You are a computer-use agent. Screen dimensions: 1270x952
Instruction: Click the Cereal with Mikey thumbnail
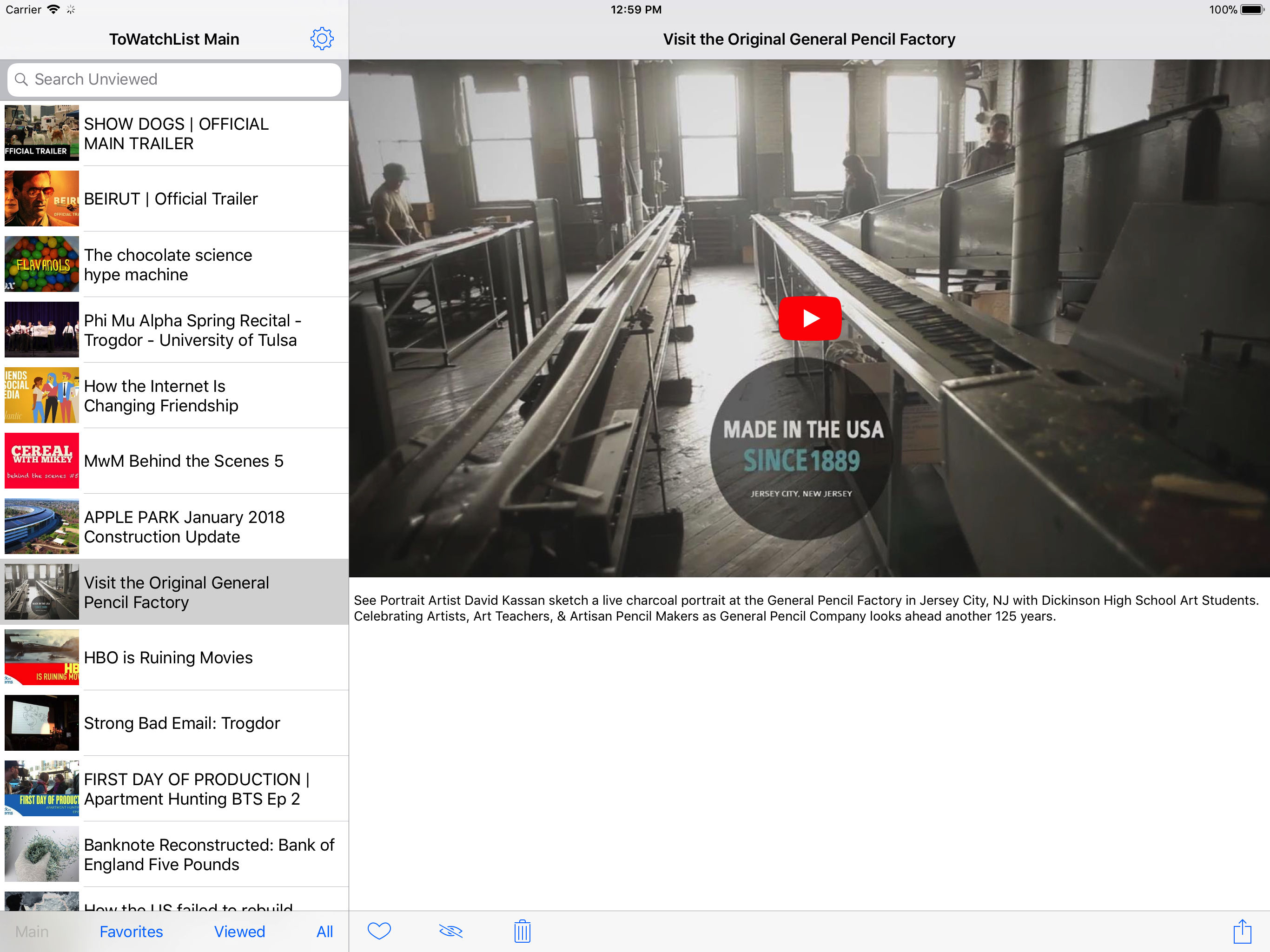click(x=42, y=461)
